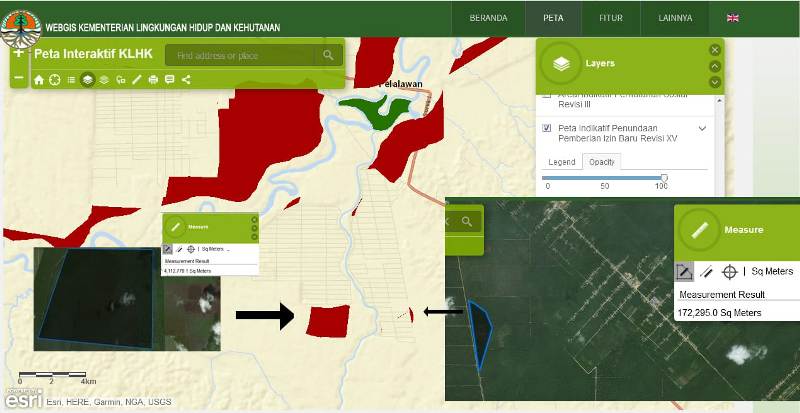Click the Find address or place field
Viewport: 800px width, 413px height.
click(240, 55)
